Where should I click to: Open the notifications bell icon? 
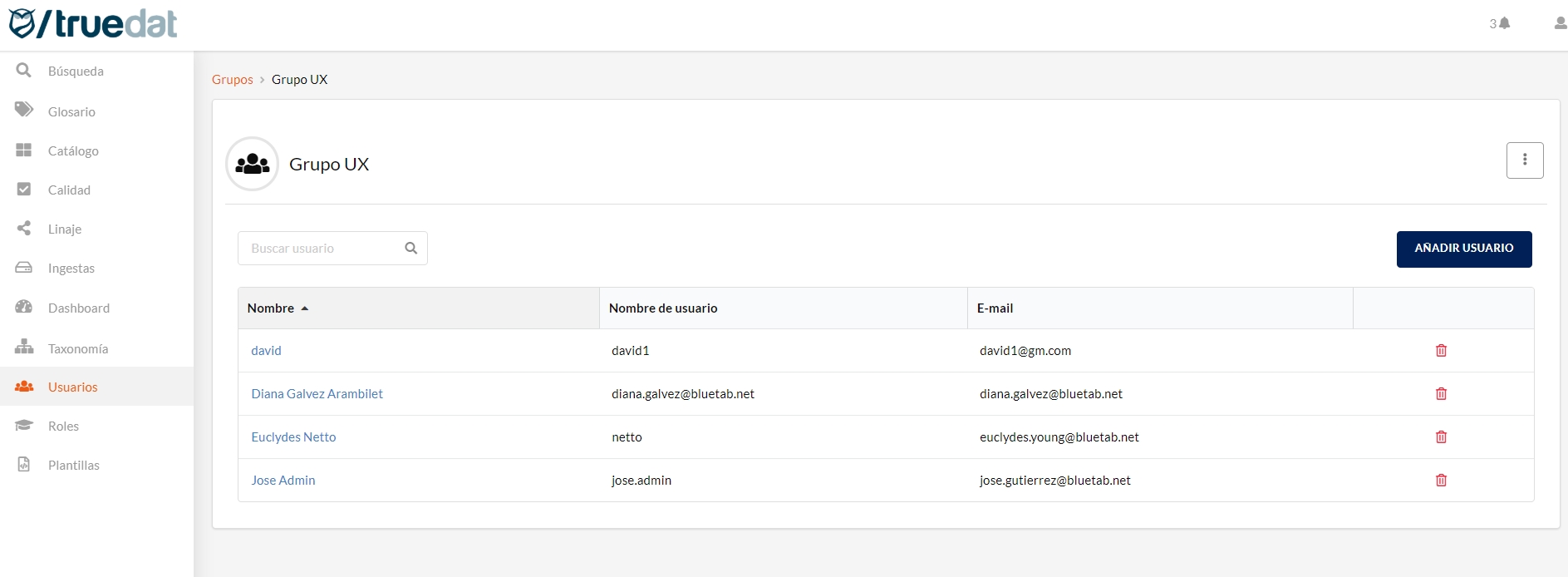point(1504,23)
